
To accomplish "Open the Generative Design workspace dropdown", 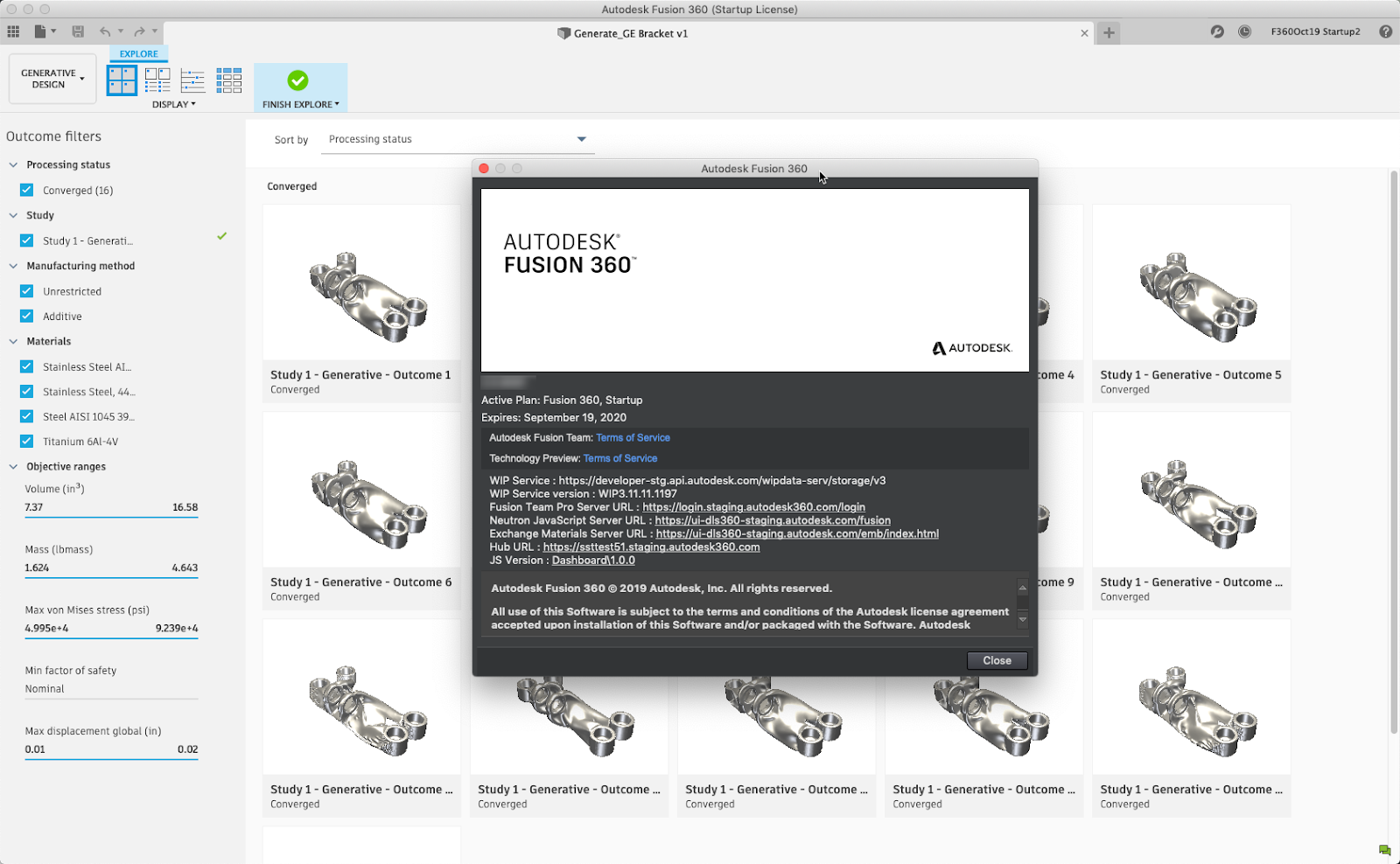I will (x=52, y=79).
